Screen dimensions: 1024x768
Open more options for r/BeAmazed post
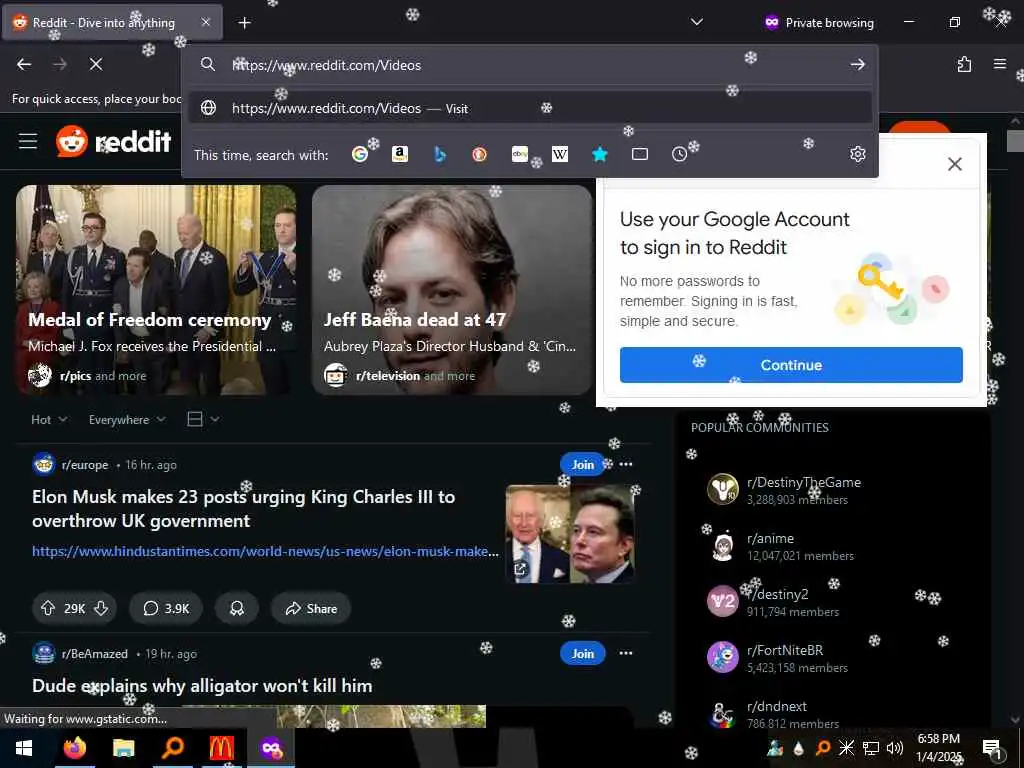click(626, 653)
